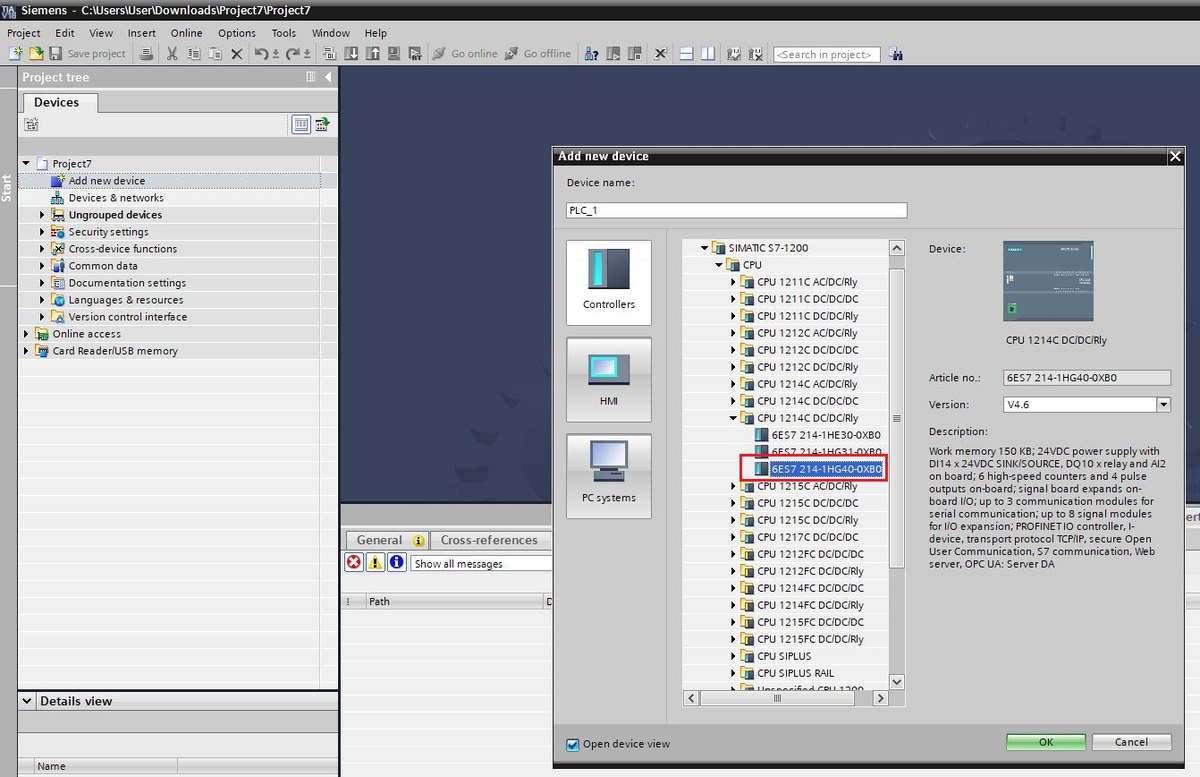The image size is (1200, 777).
Task: Click the Device name input field
Action: click(x=737, y=210)
